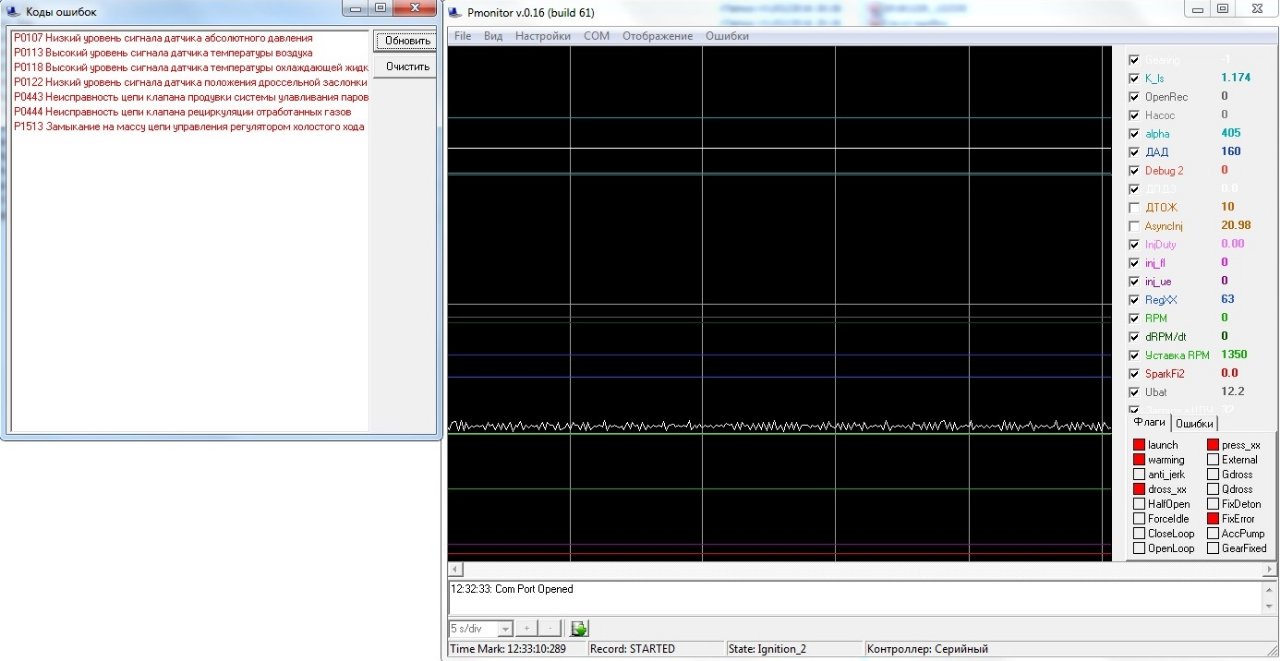Open the COM menu
Image resolution: width=1280 pixels, height=661 pixels.
pos(596,36)
